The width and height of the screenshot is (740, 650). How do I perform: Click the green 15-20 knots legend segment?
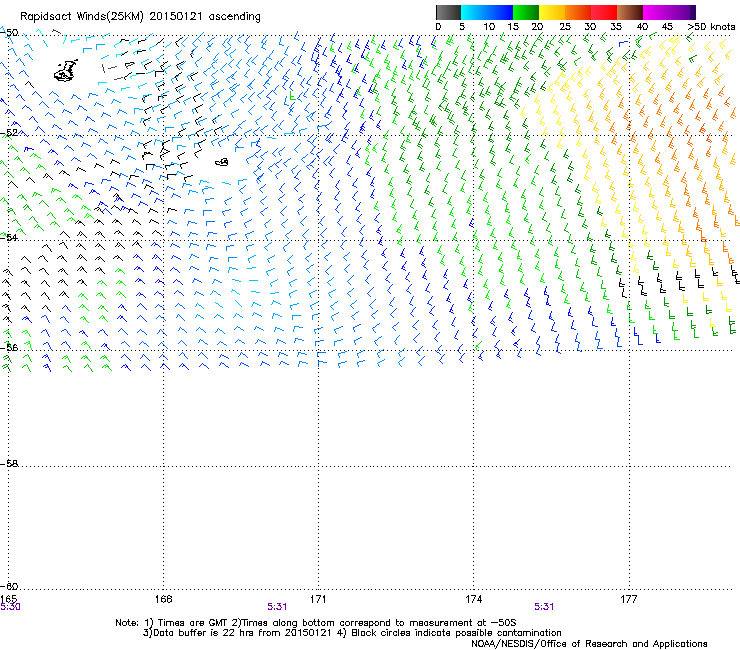(x=526, y=12)
